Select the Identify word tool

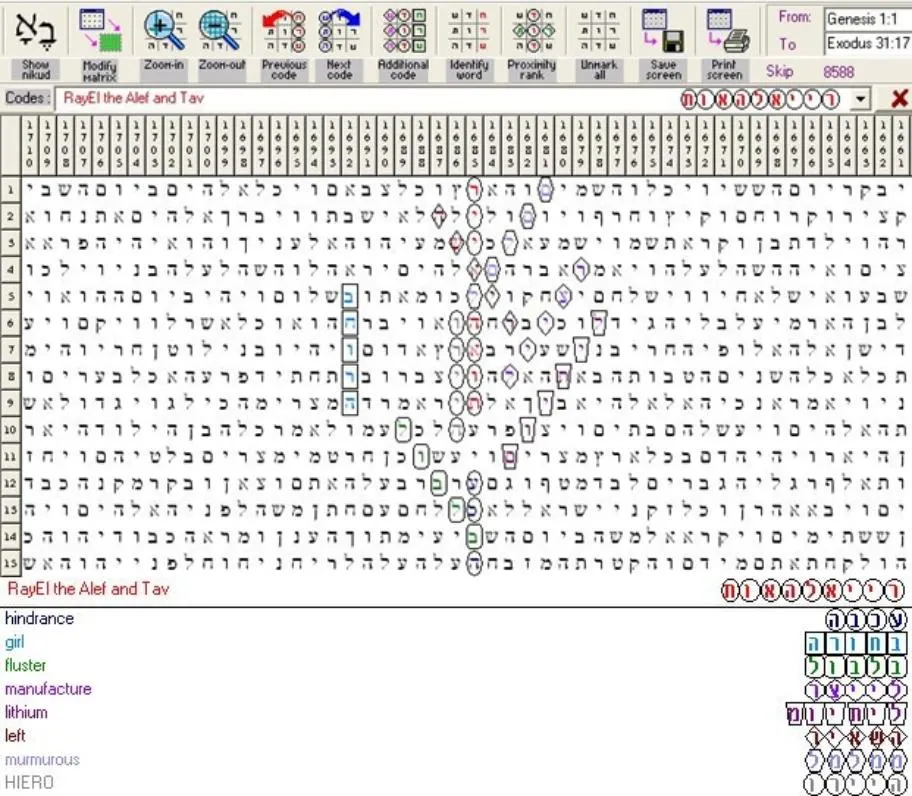(468, 29)
